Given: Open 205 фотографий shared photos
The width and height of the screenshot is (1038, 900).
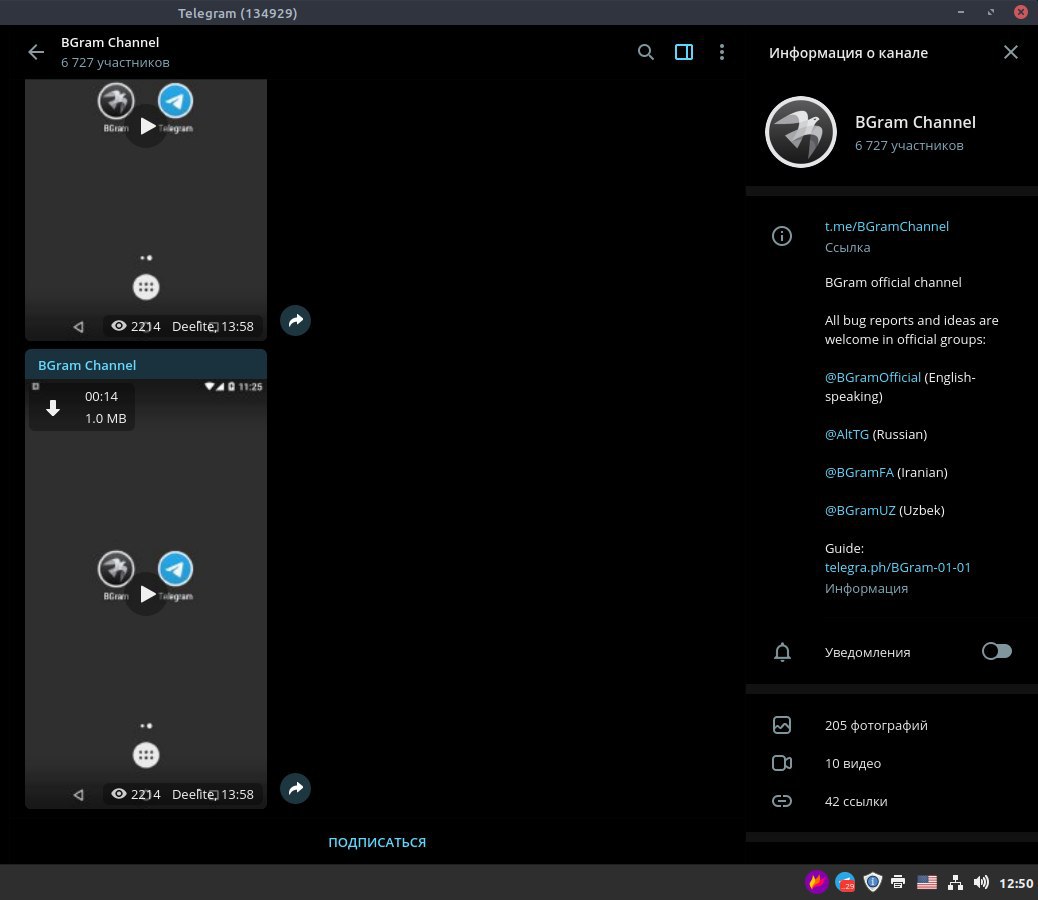Looking at the screenshot, I should 876,725.
